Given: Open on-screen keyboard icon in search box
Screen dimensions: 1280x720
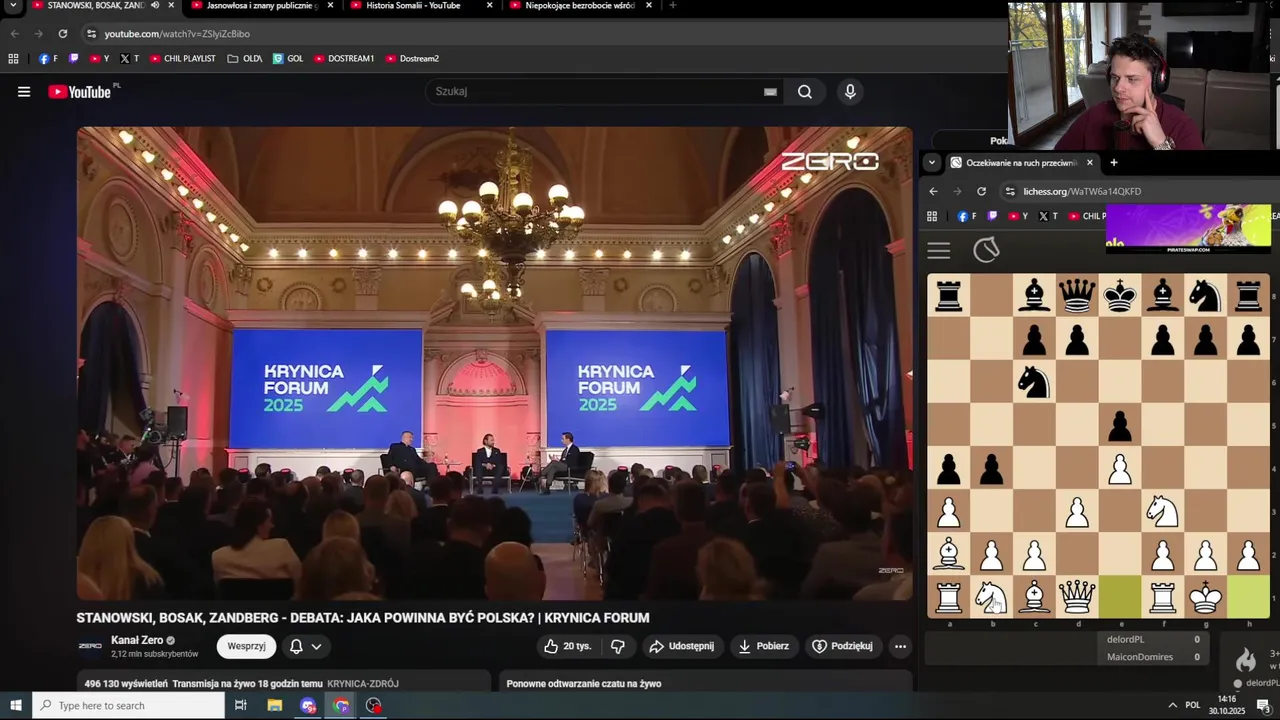Looking at the screenshot, I should point(770,92).
